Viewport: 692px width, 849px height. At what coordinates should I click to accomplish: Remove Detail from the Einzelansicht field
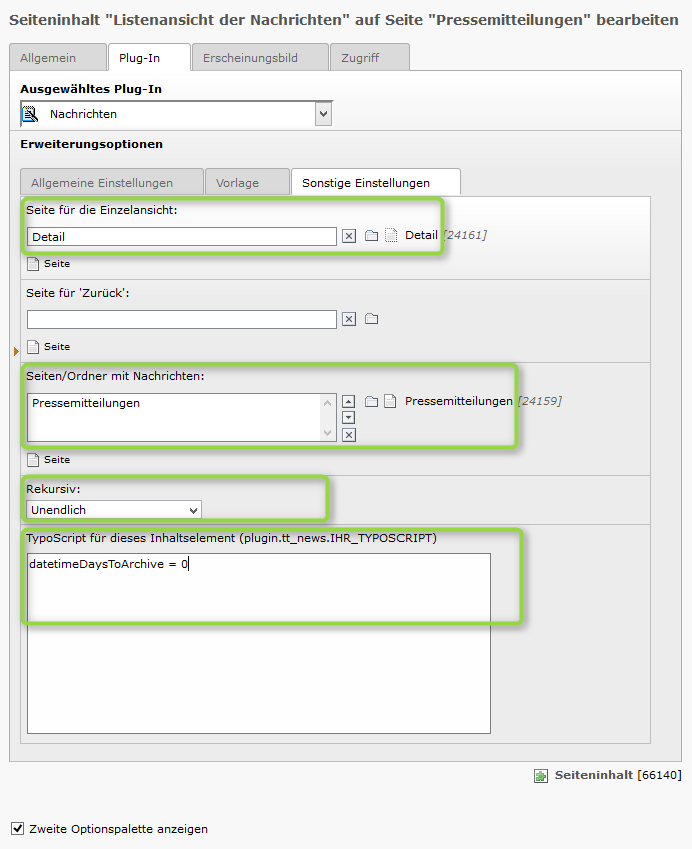click(x=349, y=236)
